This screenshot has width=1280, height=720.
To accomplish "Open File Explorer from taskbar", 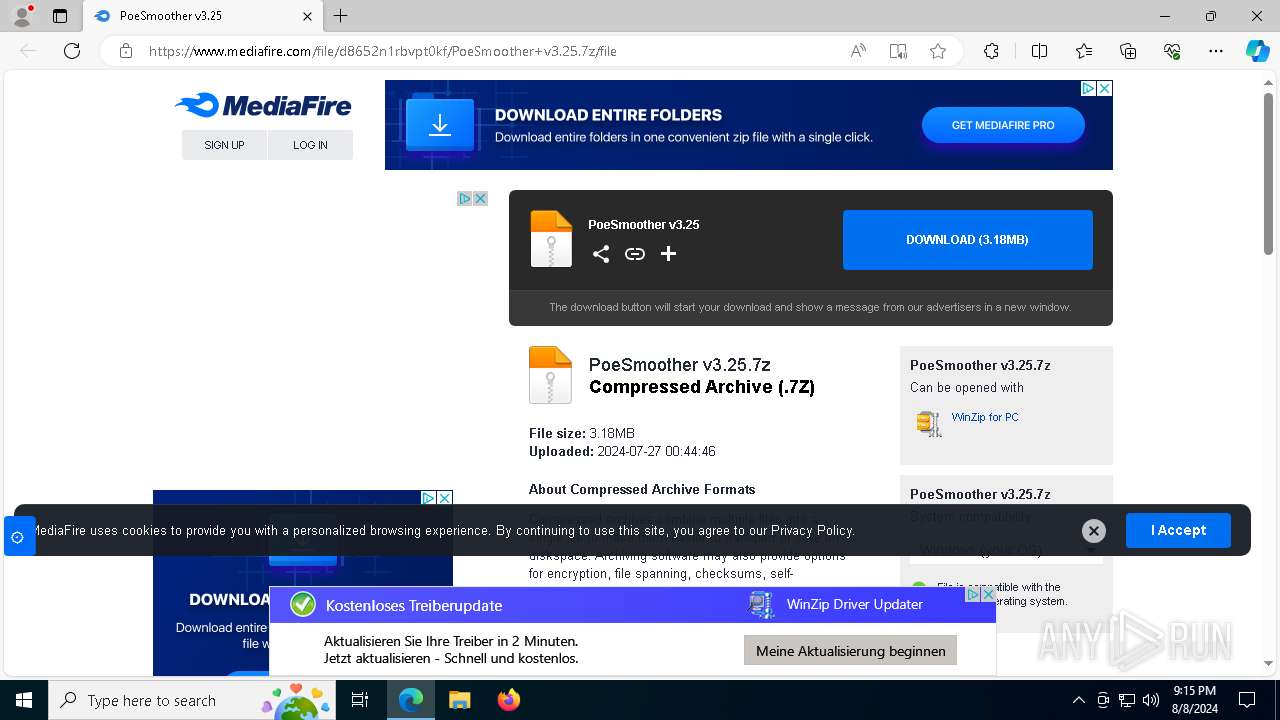I will 459,700.
